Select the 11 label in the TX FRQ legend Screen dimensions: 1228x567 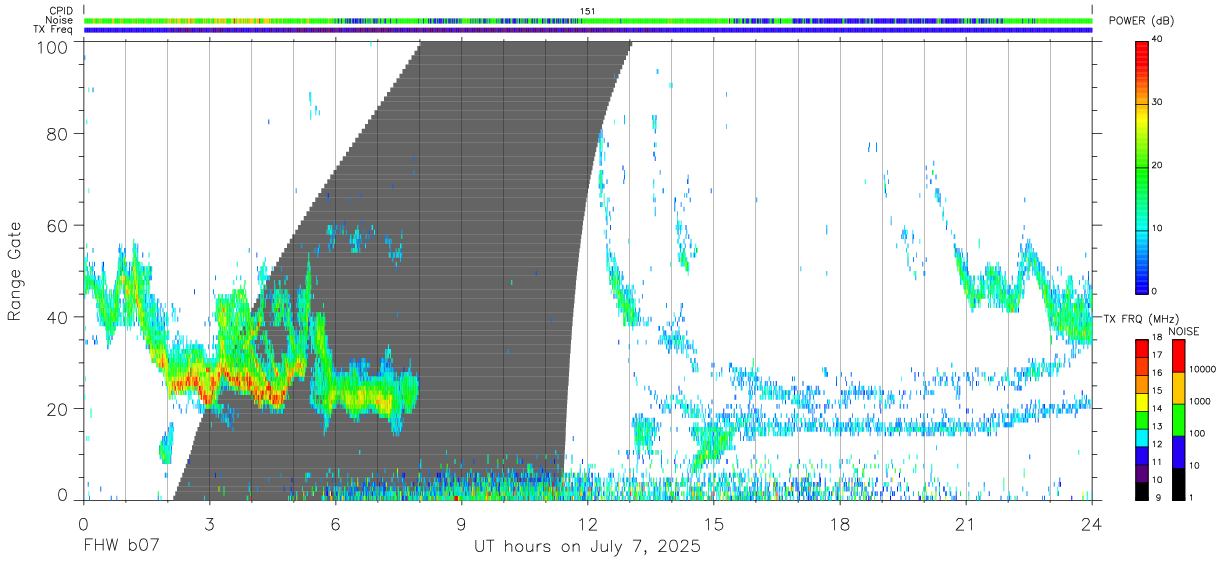coord(1157,462)
